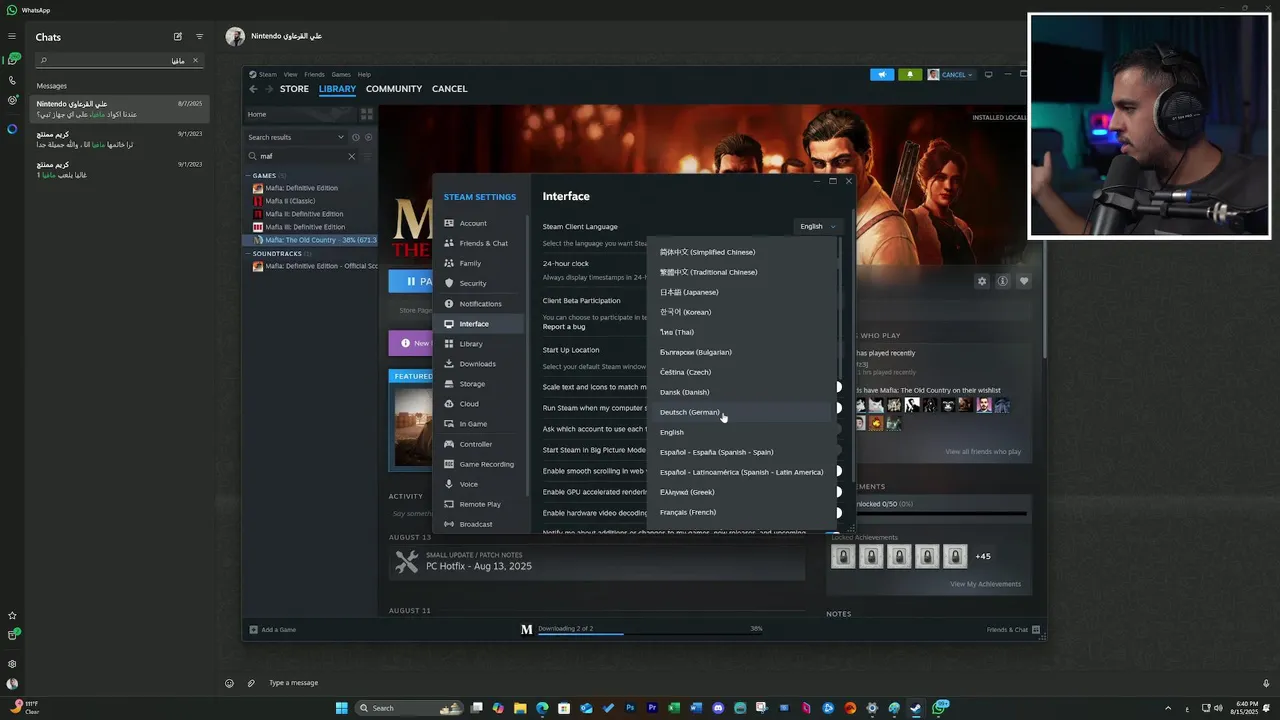Open Friends & Chat icon in Steam footer
Image resolution: width=1280 pixels, height=720 pixels.
tap(1036, 630)
